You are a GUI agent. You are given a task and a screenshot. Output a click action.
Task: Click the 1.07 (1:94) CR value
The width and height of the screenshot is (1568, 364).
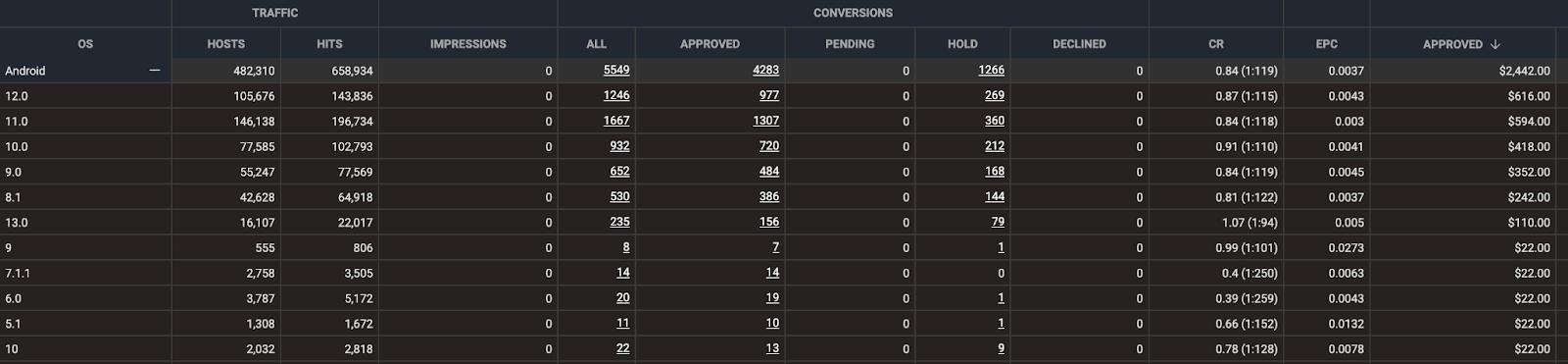(1249, 223)
